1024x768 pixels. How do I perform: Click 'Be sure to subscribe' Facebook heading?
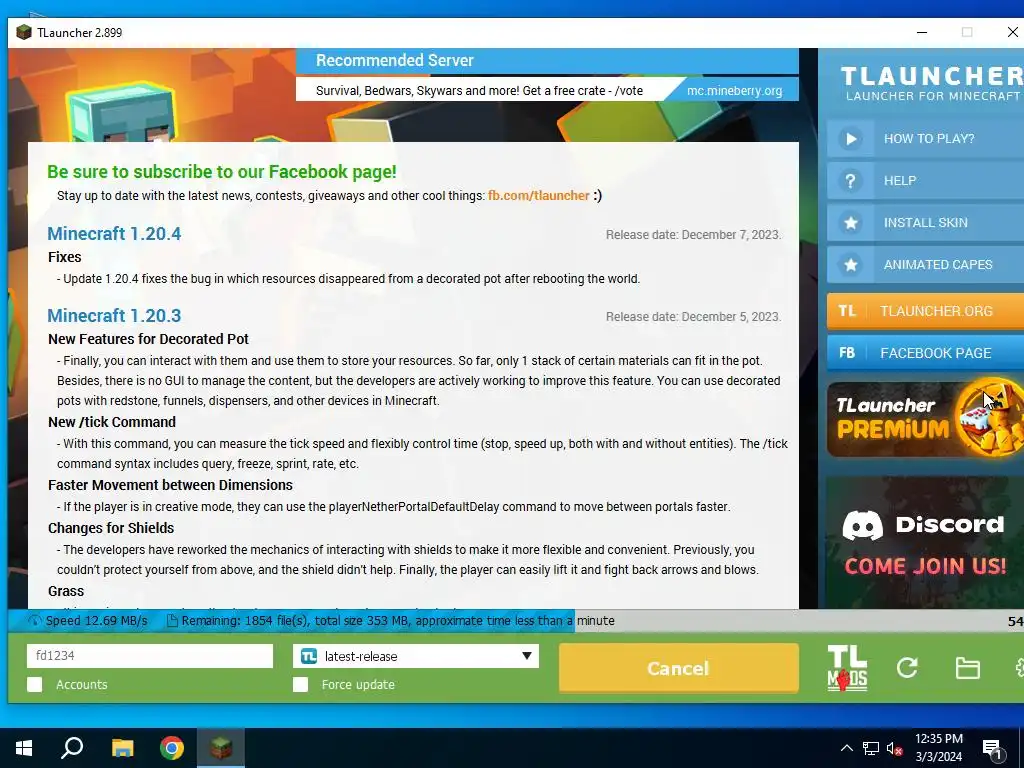[221, 172]
